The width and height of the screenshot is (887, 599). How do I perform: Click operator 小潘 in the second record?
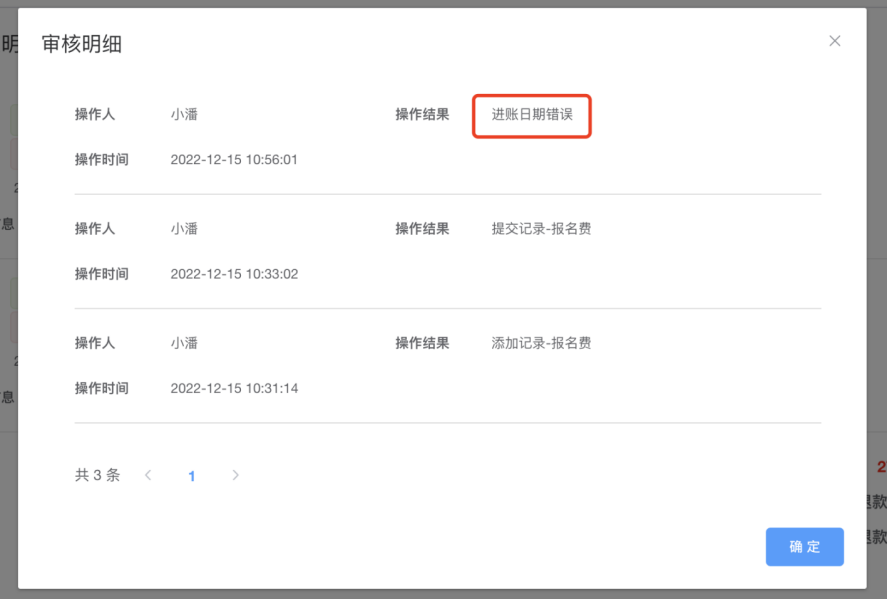[x=184, y=229]
